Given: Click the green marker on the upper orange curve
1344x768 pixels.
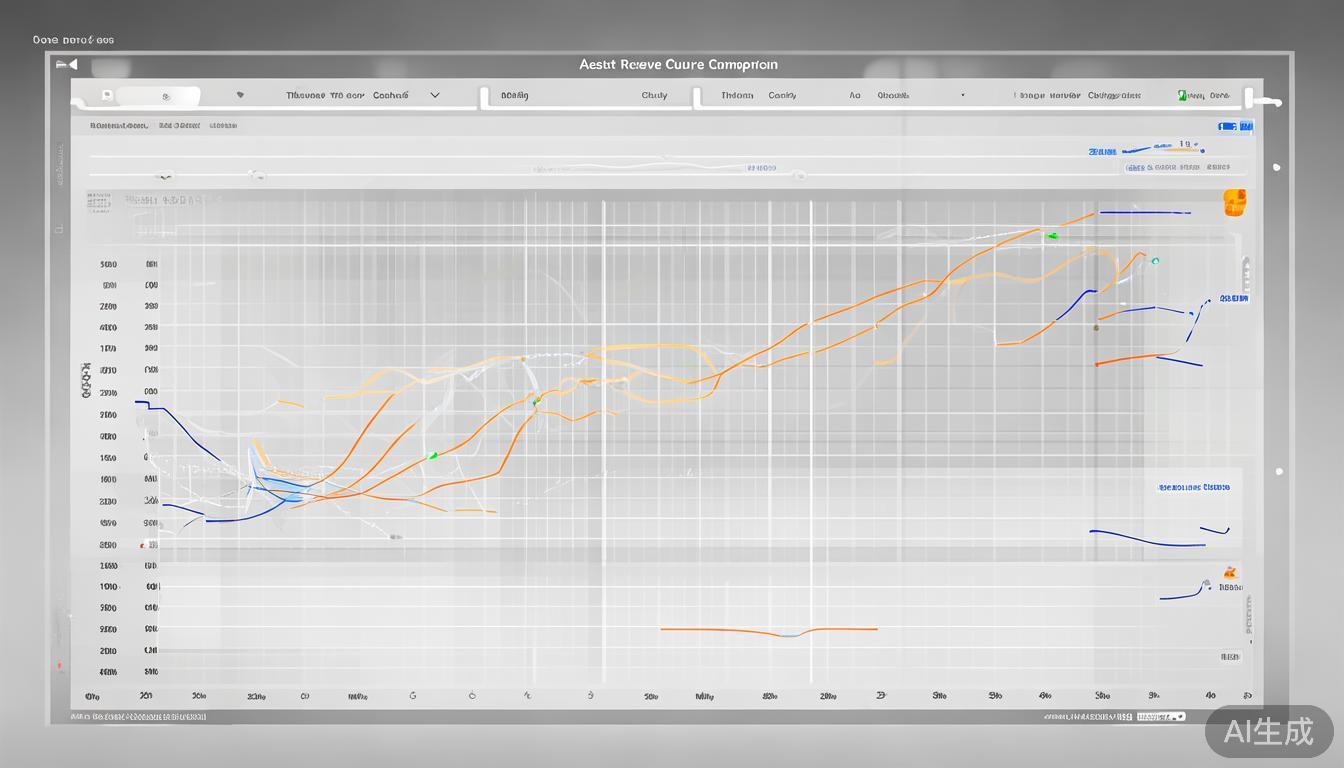Looking at the screenshot, I should [x=1051, y=236].
